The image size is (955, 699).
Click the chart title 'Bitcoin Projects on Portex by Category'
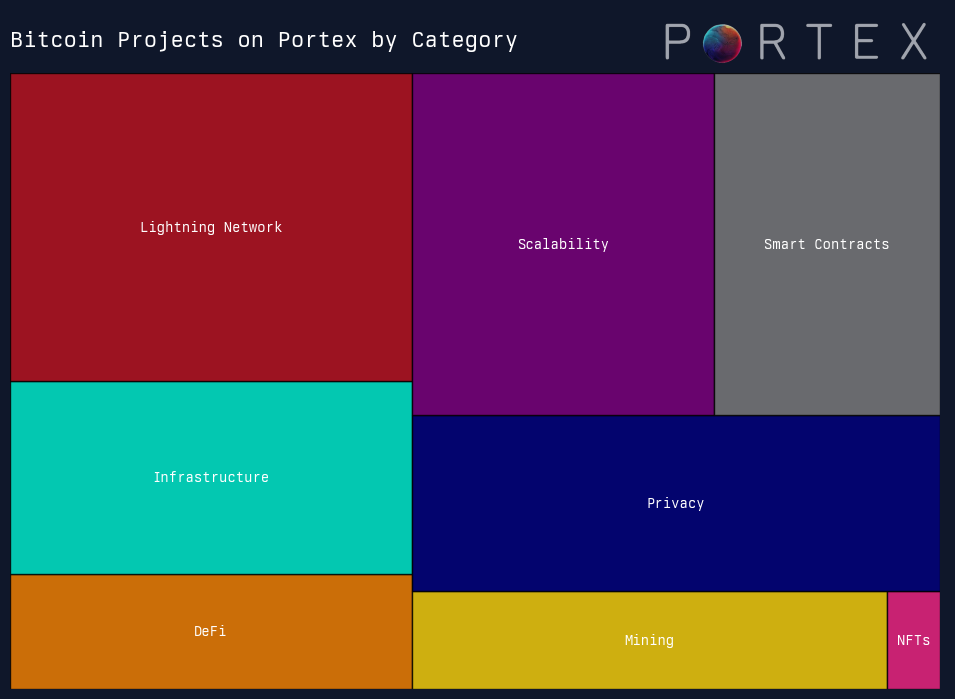(x=264, y=40)
